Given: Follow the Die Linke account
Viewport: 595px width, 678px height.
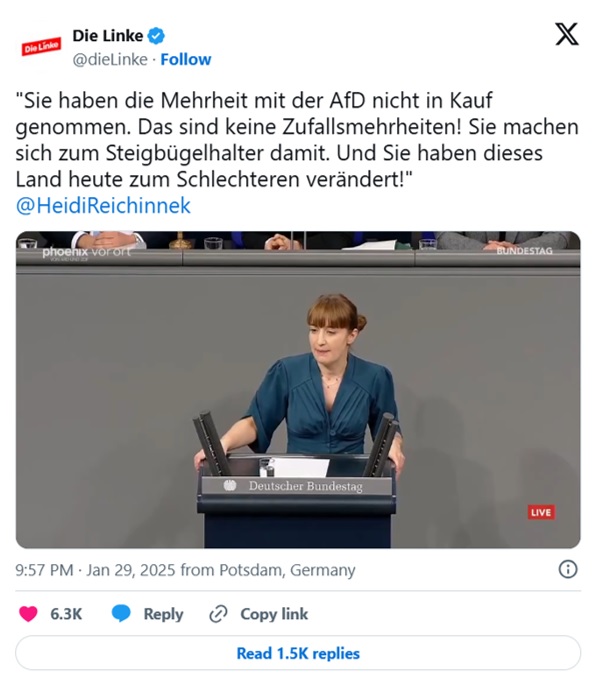Looking at the screenshot, I should [x=186, y=59].
